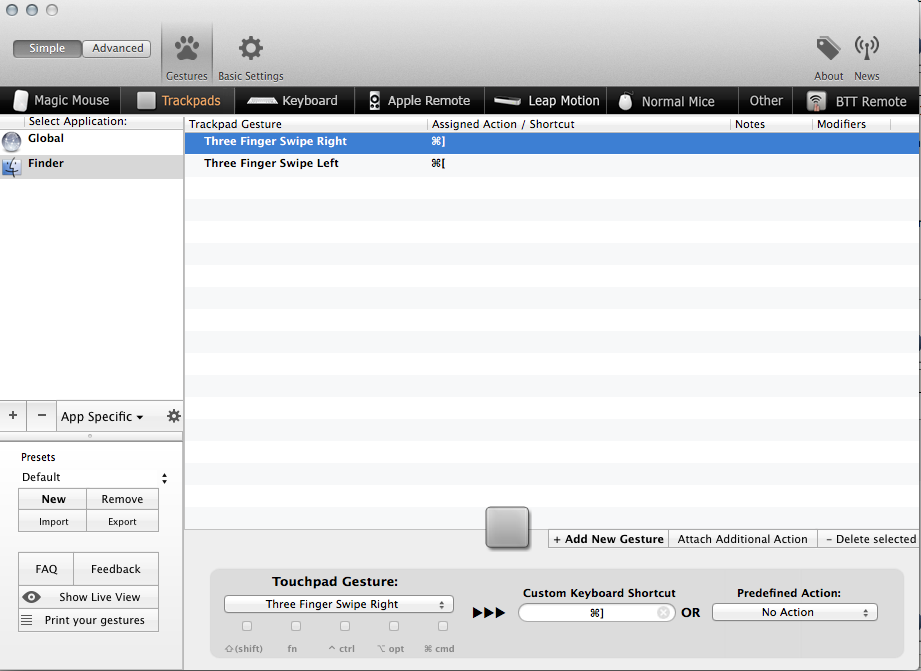This screenshot has width=921, height=671.
Task: Click Print your gestures button
Action: click(89, 620)
